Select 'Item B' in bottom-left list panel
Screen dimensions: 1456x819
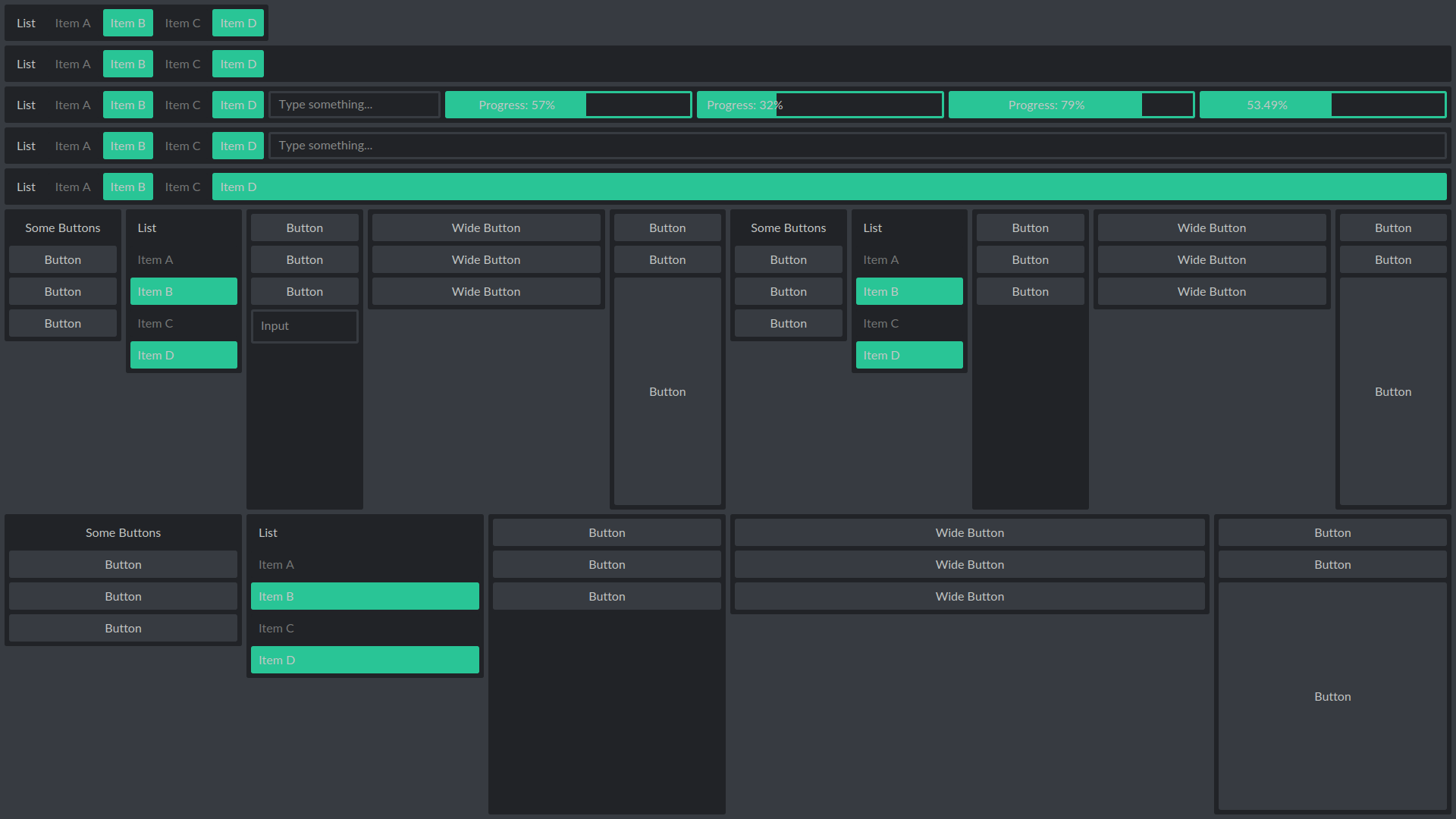(x=365, y=596)
